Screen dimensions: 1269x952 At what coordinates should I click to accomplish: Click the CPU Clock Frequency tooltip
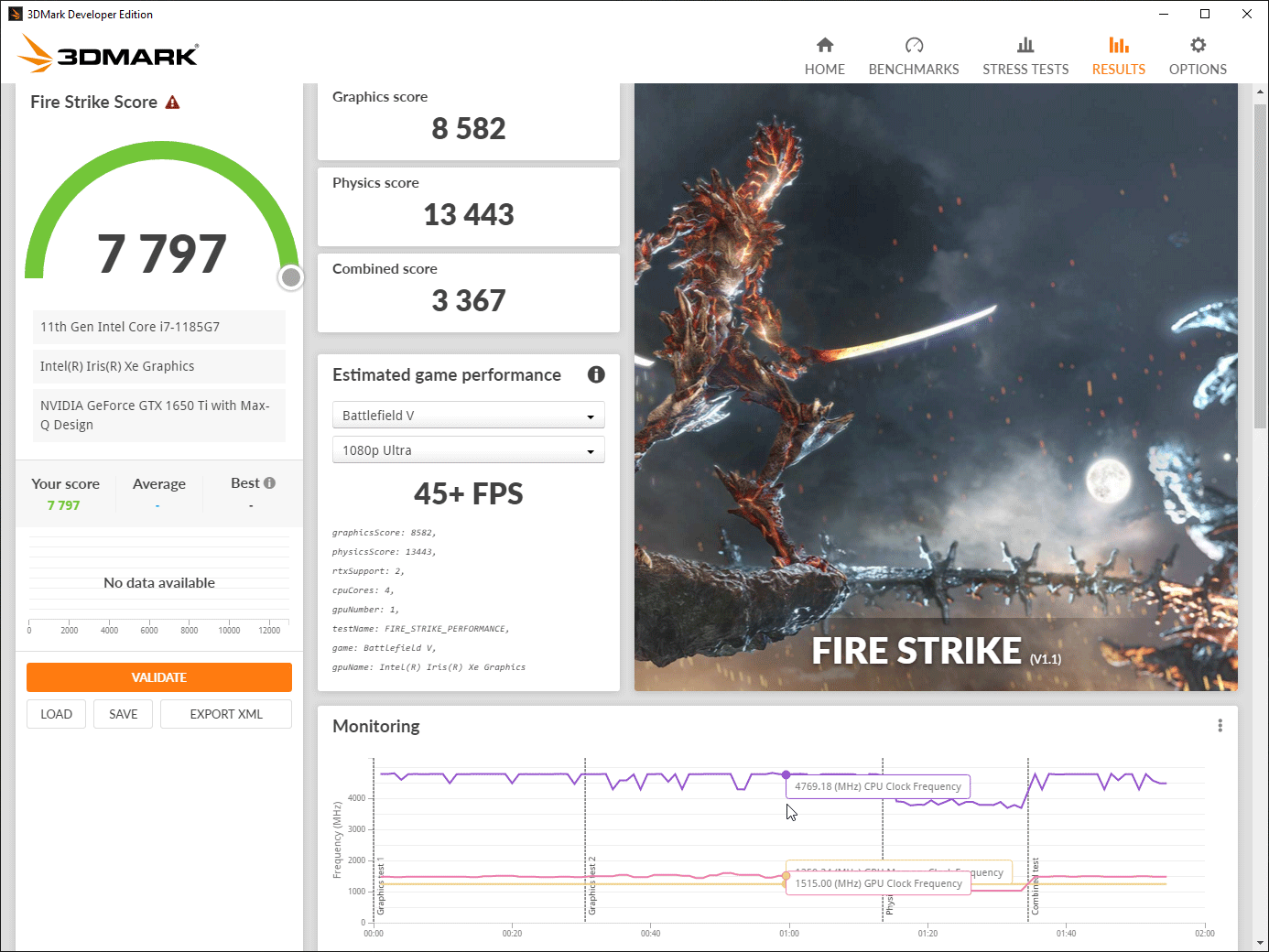click(x=878, y=786)
